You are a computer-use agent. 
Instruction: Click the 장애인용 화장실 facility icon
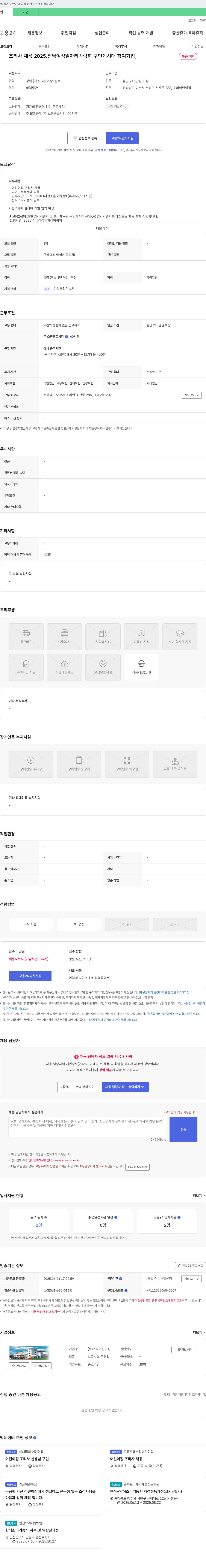tap(127, 764)
